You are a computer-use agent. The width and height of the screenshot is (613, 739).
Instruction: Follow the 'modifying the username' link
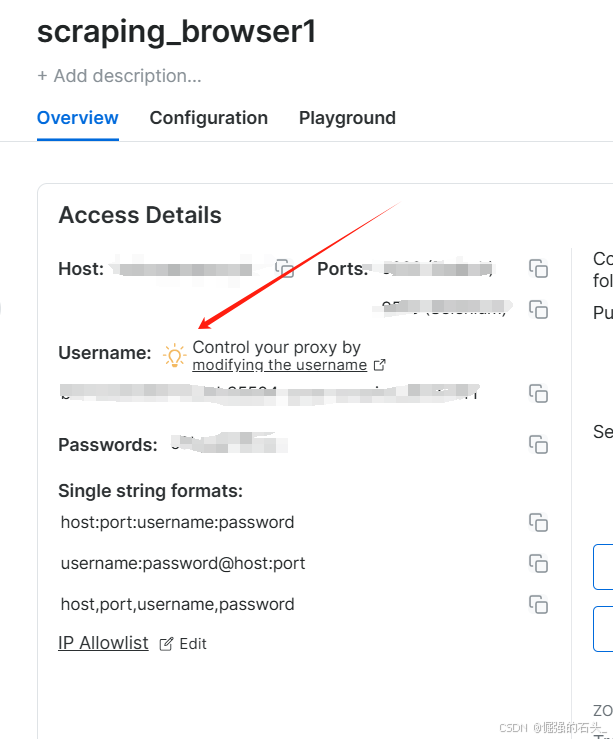coord(279,366)
